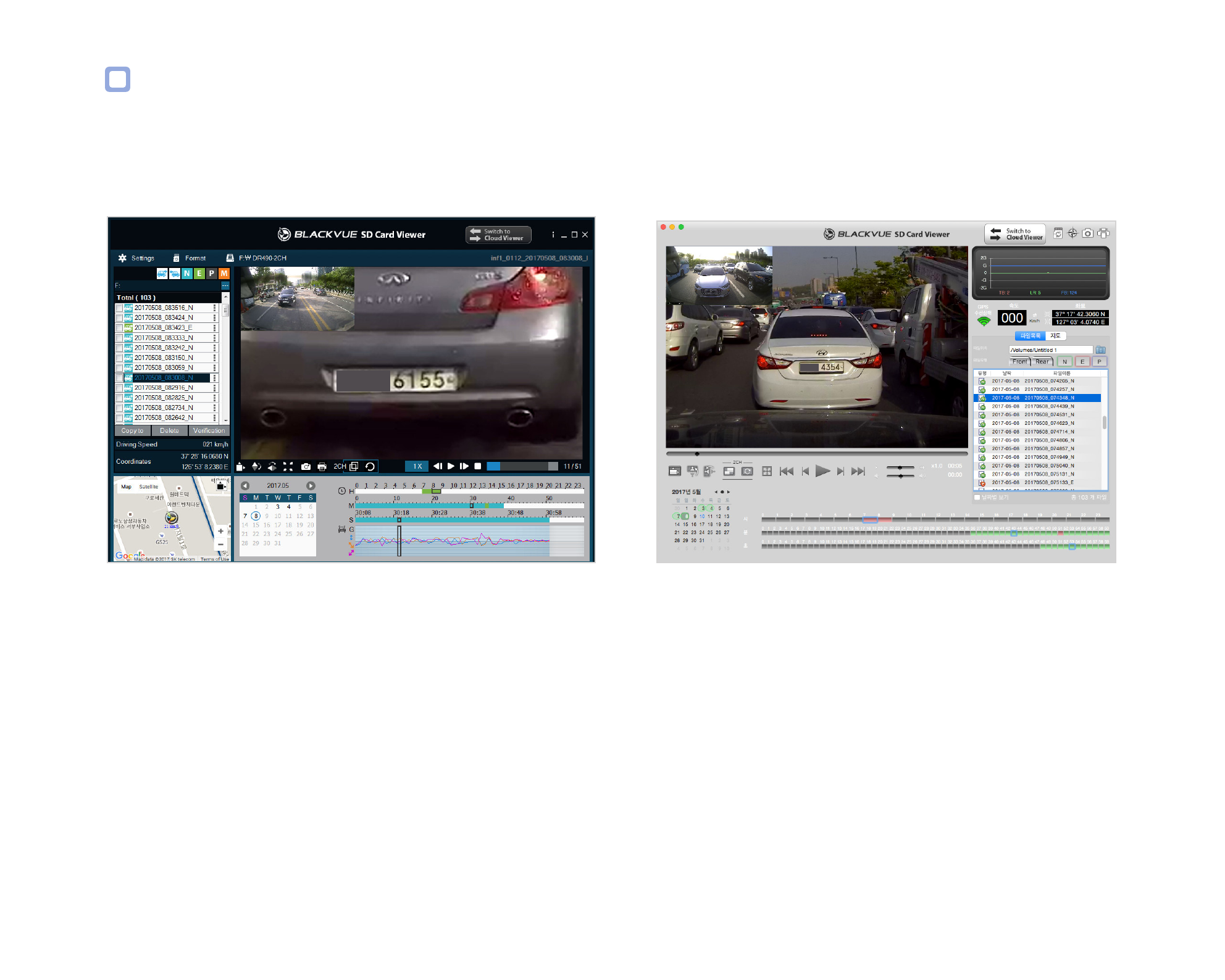Click the orange M filter icon

coord(224,273)
